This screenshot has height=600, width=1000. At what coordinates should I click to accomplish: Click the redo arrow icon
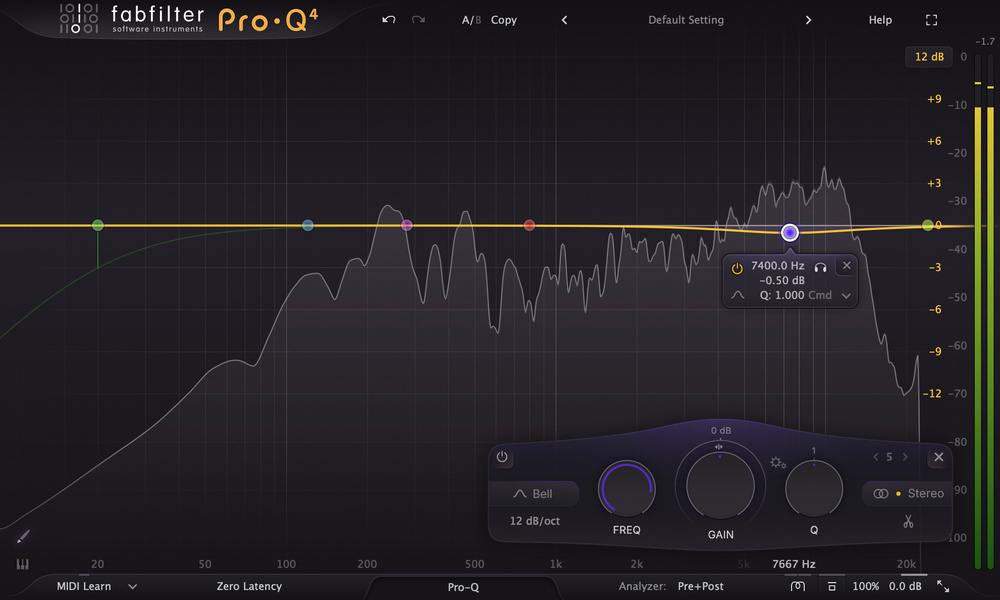click(418, 20)
